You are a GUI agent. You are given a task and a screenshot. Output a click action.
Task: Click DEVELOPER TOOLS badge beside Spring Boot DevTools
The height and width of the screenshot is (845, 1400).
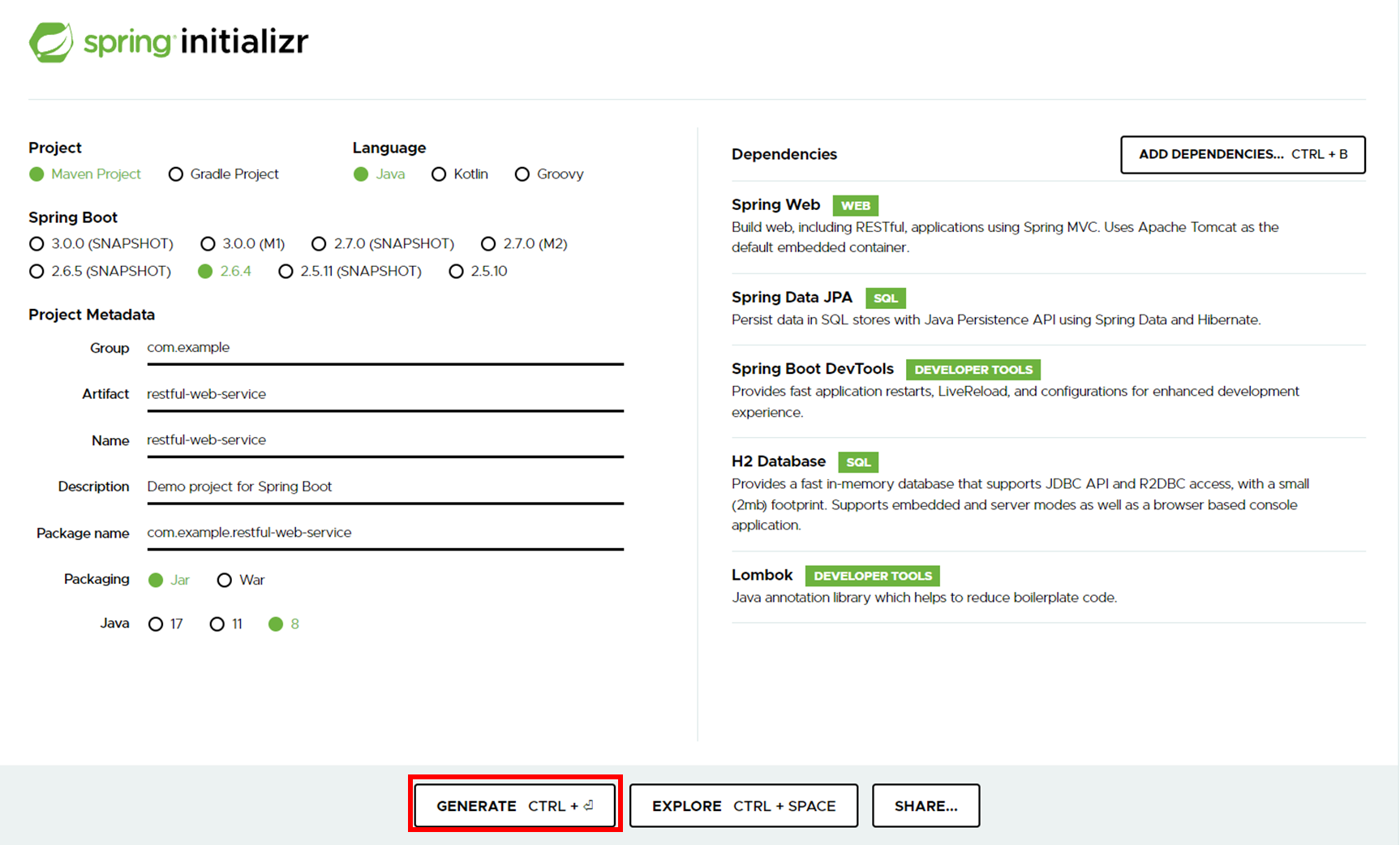[x=973, y=369]
